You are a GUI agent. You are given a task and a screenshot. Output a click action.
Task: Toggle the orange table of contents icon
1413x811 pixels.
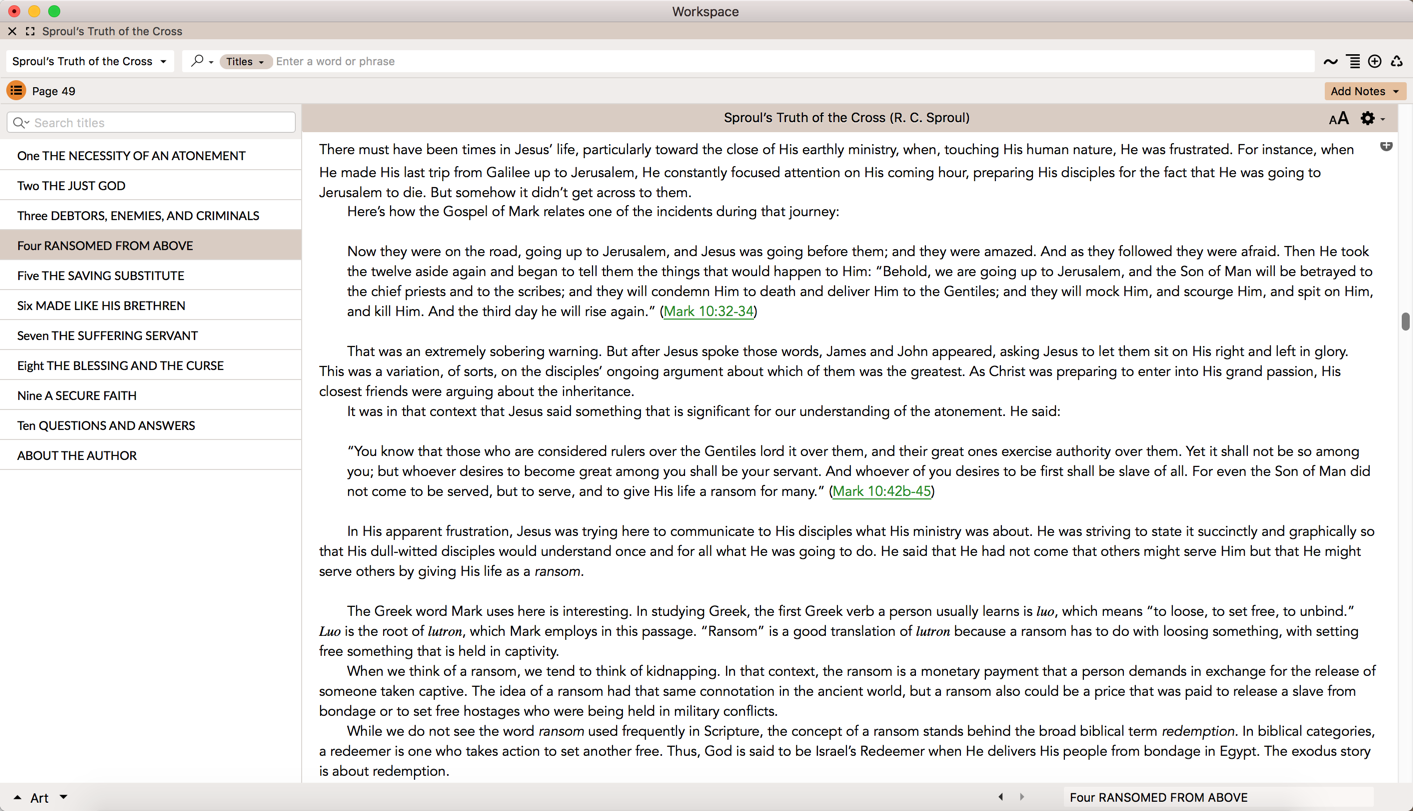click(x=16, y=91)
